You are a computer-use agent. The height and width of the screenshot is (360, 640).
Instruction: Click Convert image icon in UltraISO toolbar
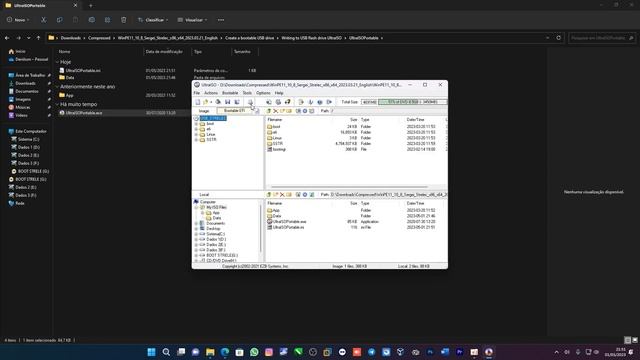click(287, 102)
